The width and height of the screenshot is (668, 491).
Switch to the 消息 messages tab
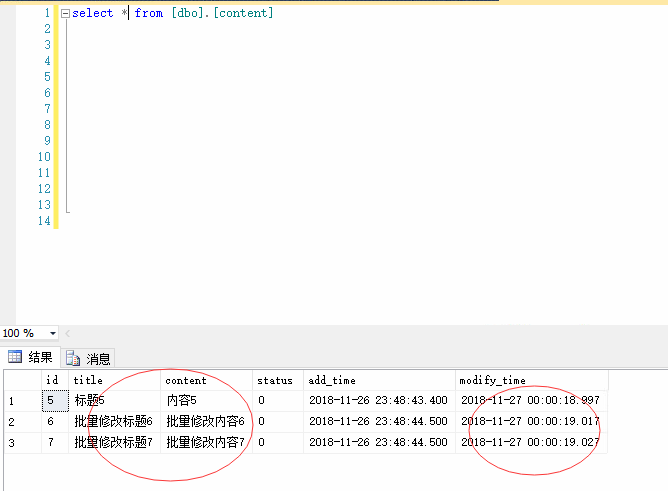click(x=89, y=359)
